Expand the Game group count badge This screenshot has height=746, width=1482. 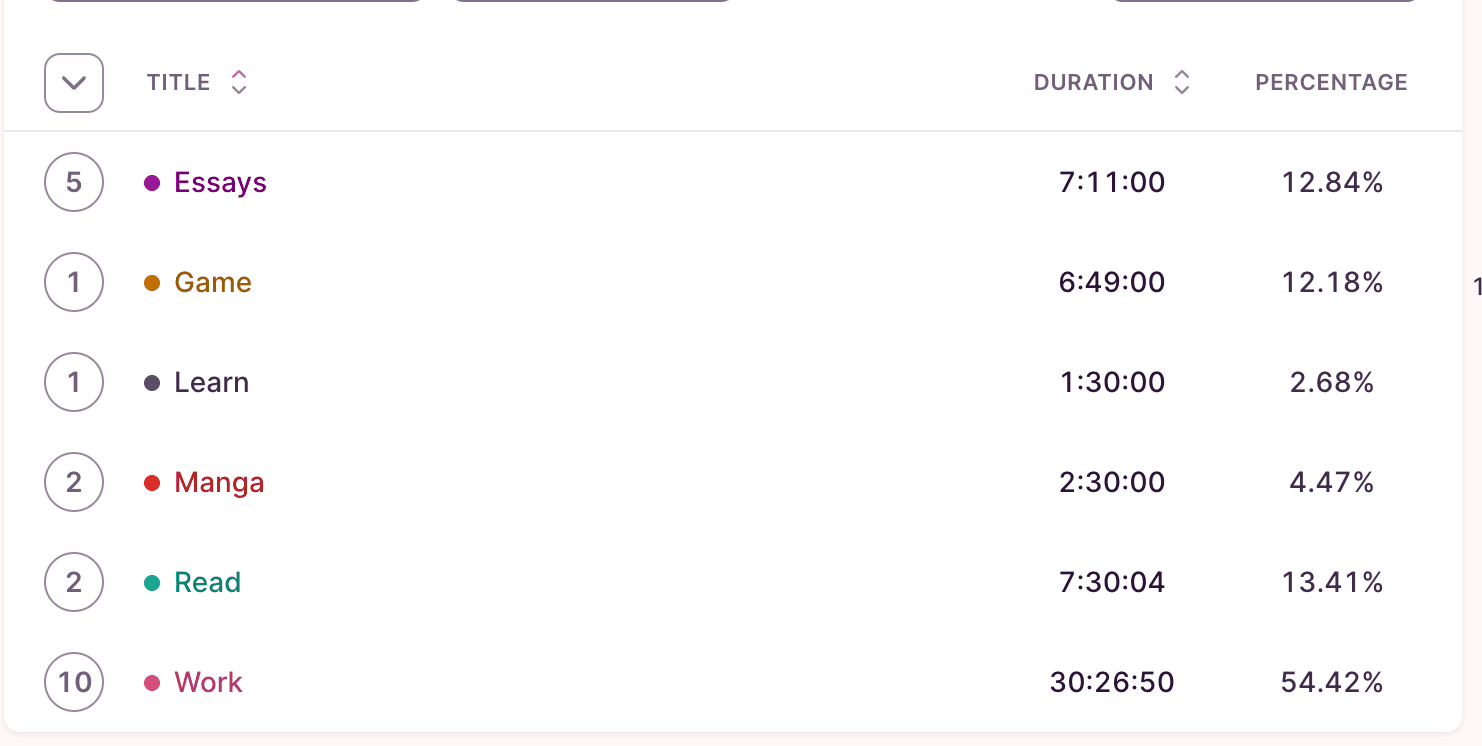(x=74, y=282)
